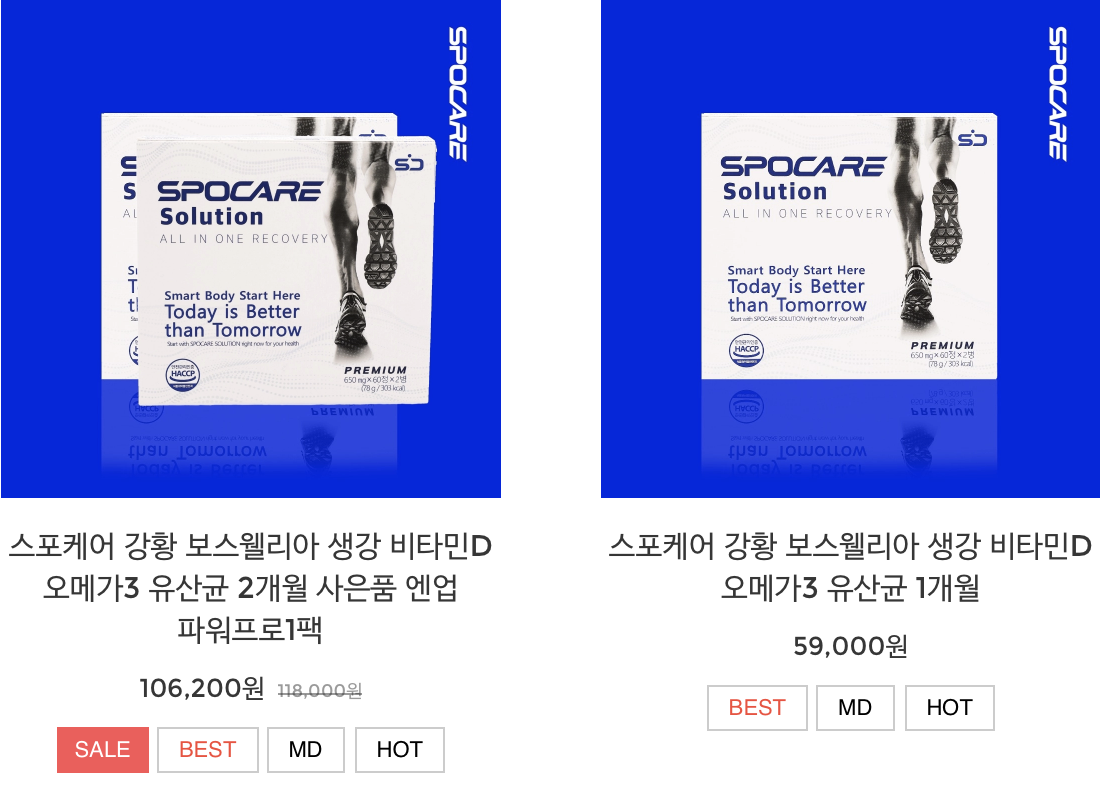
Task: Click the MD badge under 59,000원 product
Action: click(855, 707)
